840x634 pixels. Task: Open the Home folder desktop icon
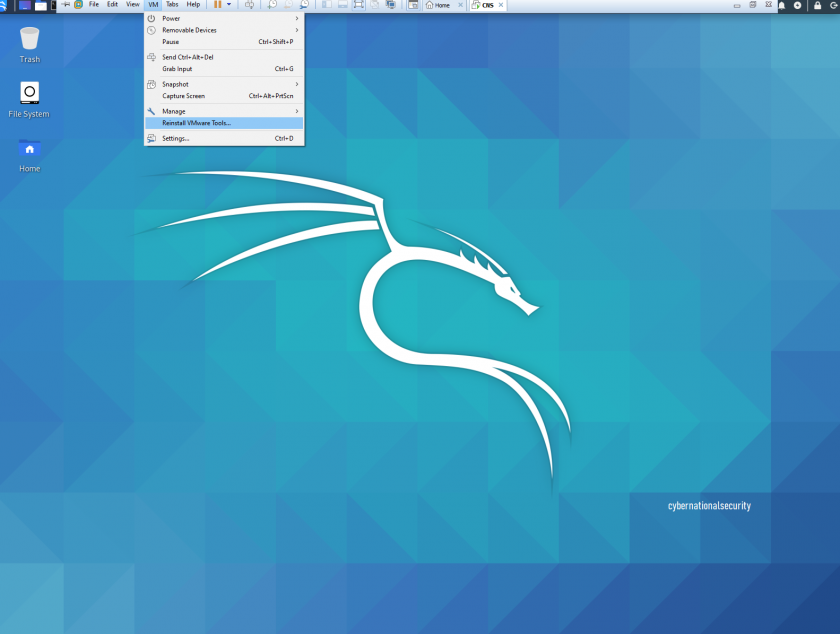tap(29, 155)
